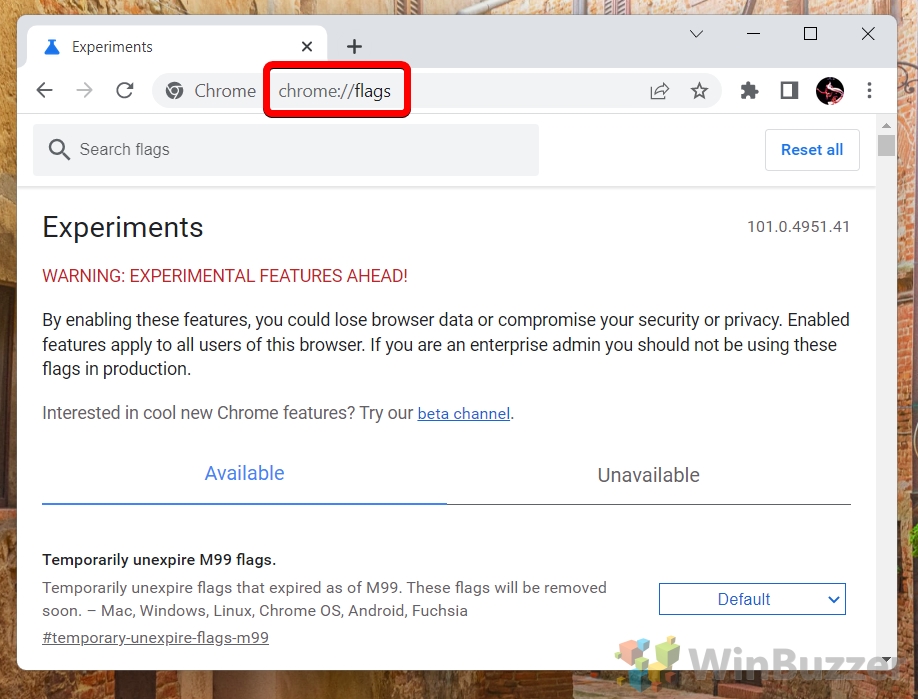Open the profile avatar menu

click(830, 91)
